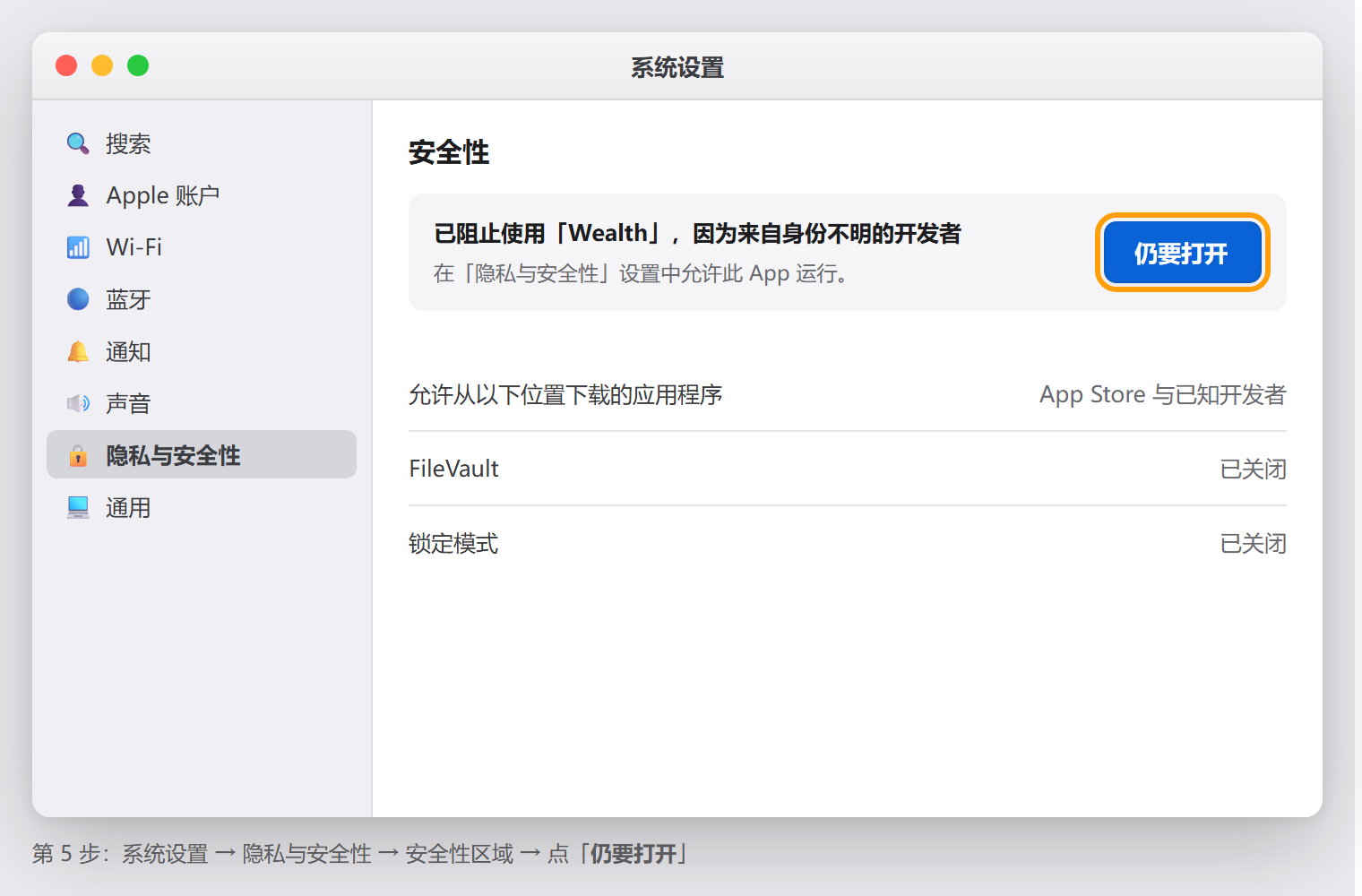The width and height of the screenshot is (1362, 896).
Task: Open the 搜索 sidebar entry
Action: tap(202, 143)
